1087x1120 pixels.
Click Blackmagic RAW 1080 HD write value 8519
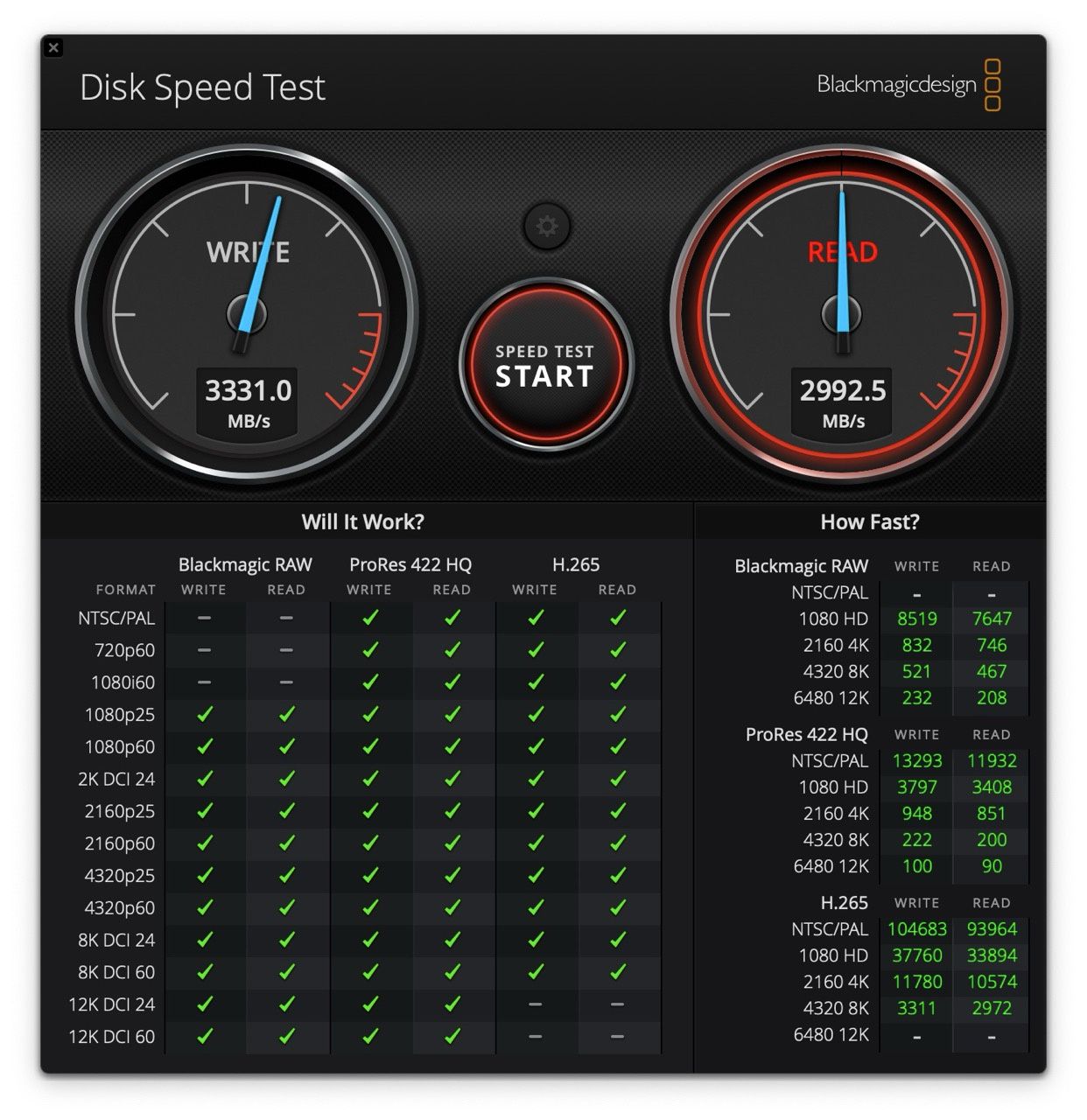(x=917, y=619)
